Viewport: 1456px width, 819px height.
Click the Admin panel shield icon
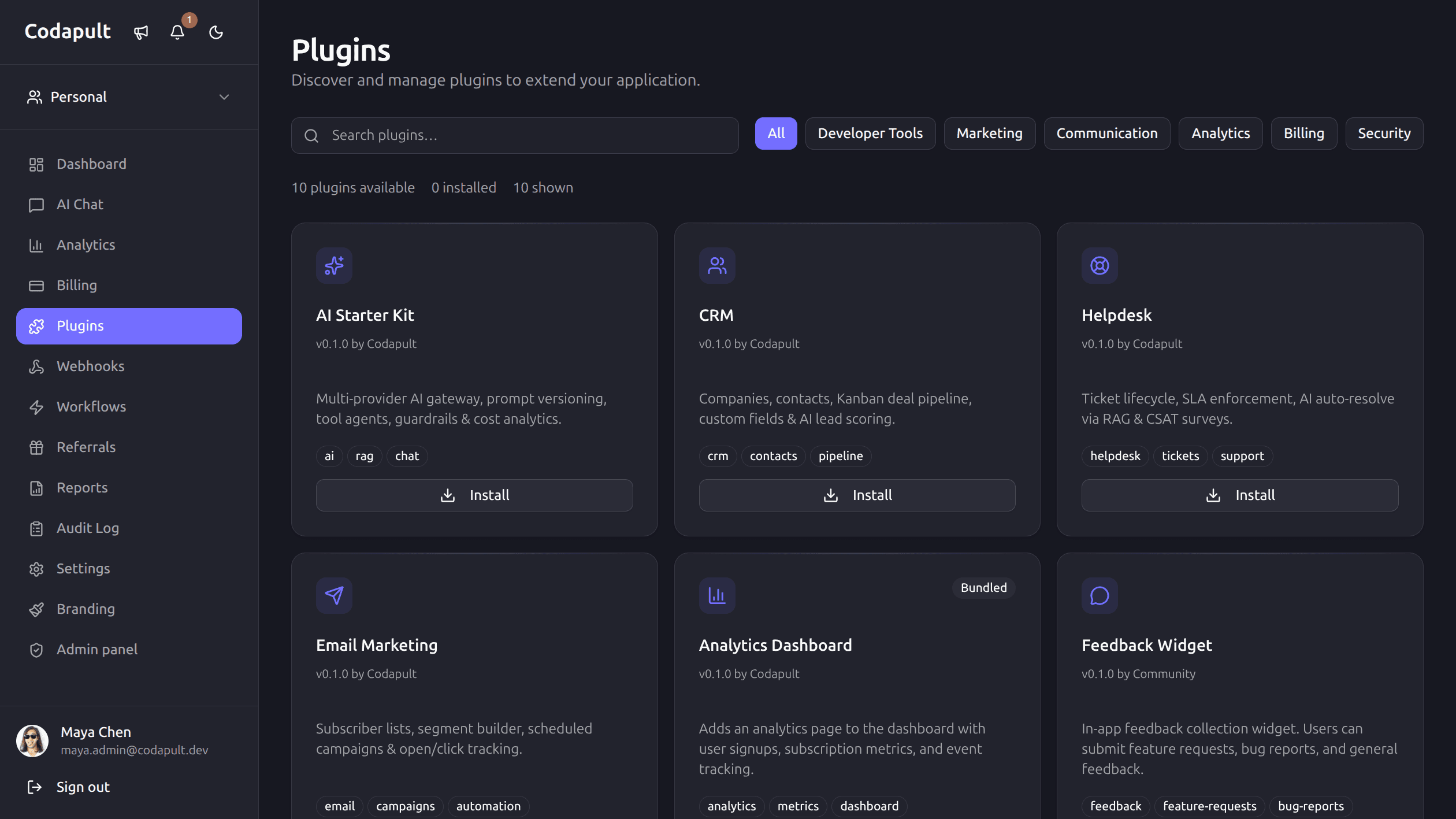pos(36,650)
